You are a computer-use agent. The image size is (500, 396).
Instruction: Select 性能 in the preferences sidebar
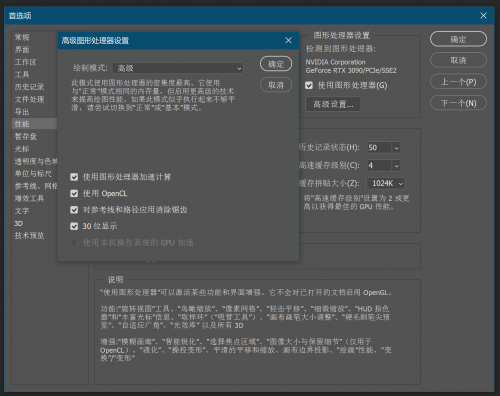click(x=34, y=124)
